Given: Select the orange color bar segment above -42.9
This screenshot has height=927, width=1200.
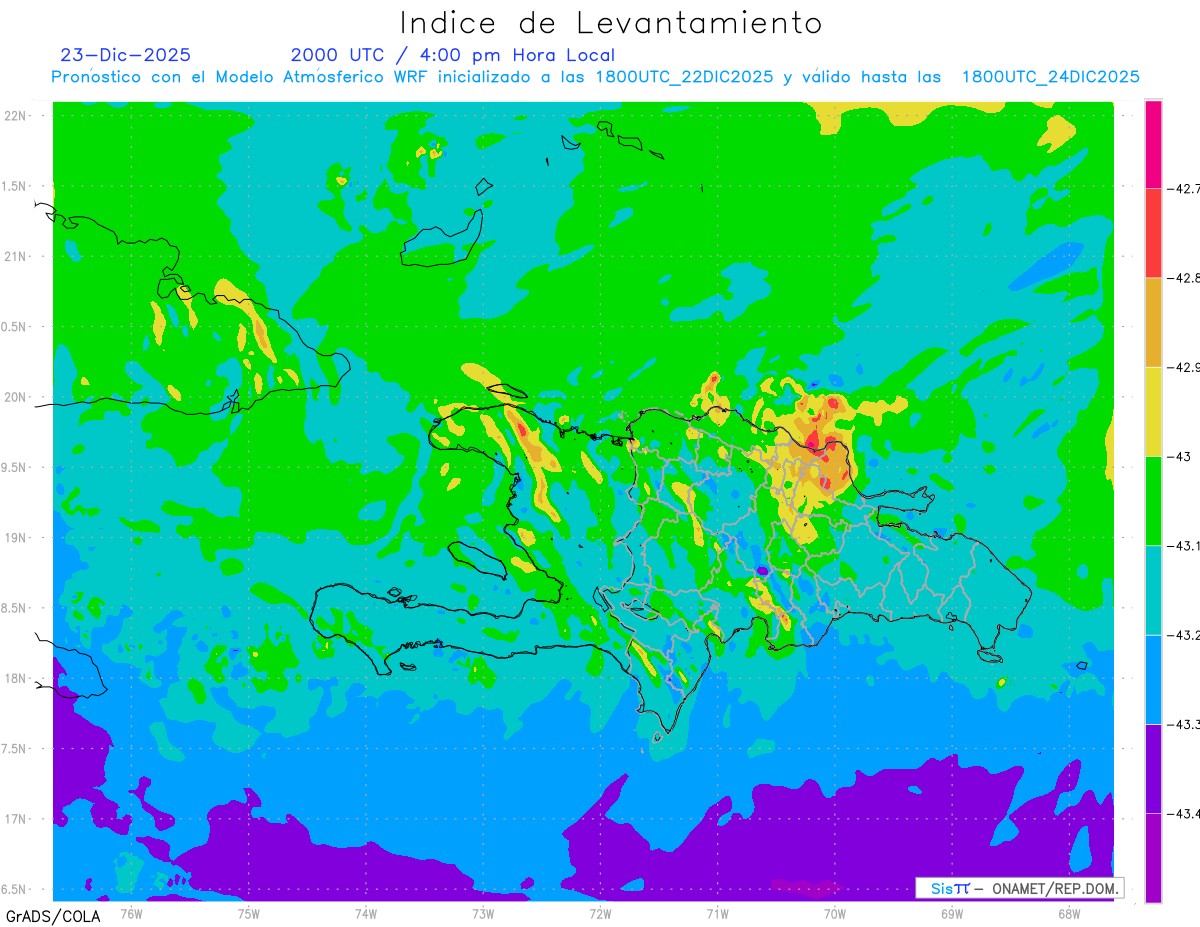Looking at the screenshot, I should (1153, 322).
